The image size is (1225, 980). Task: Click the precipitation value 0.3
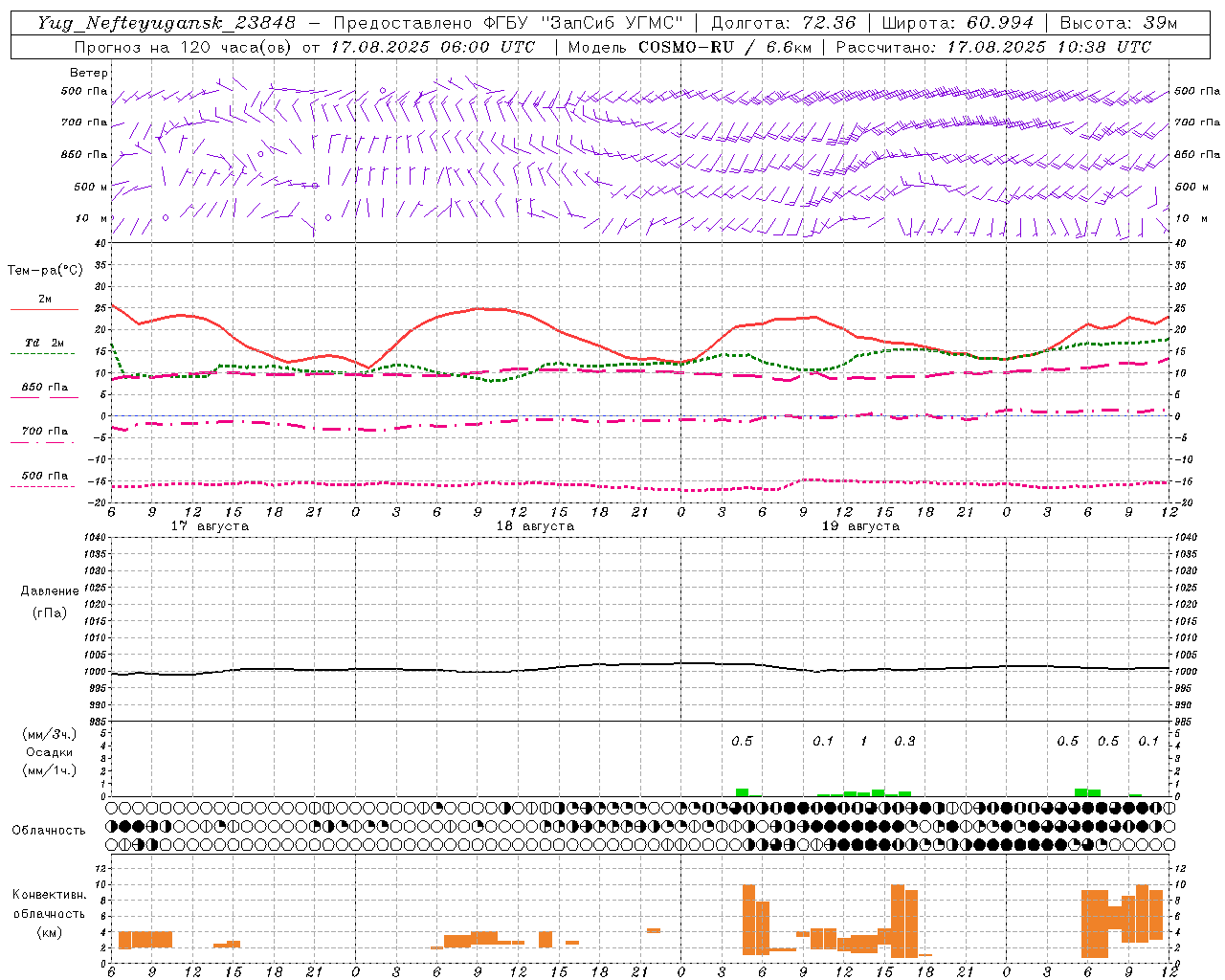point(904,741)
